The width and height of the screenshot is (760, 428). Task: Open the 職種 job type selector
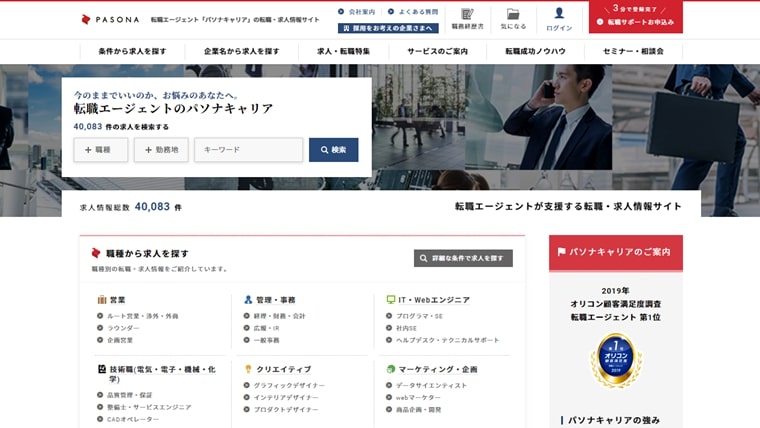pos(101,150)
